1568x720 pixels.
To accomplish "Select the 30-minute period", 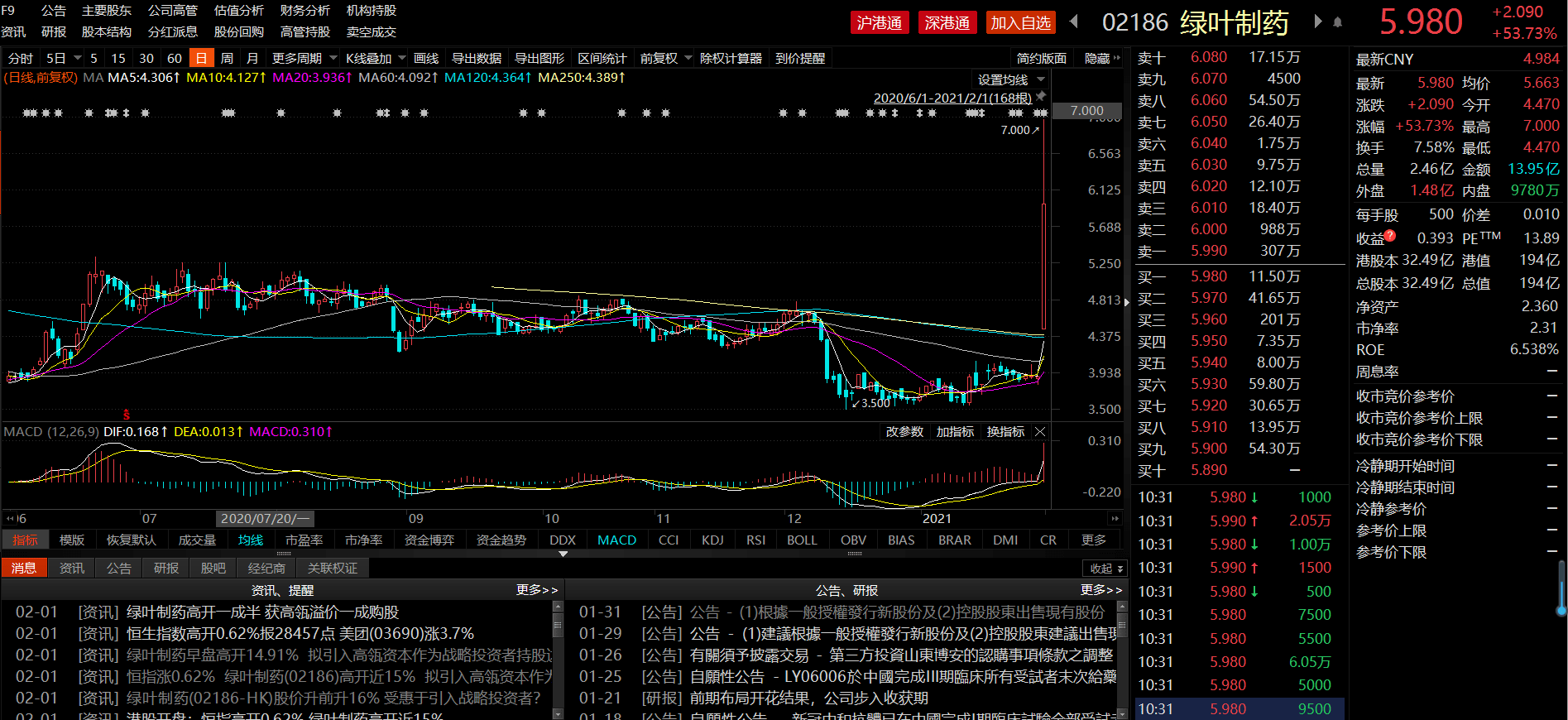I will pos(146,58).
